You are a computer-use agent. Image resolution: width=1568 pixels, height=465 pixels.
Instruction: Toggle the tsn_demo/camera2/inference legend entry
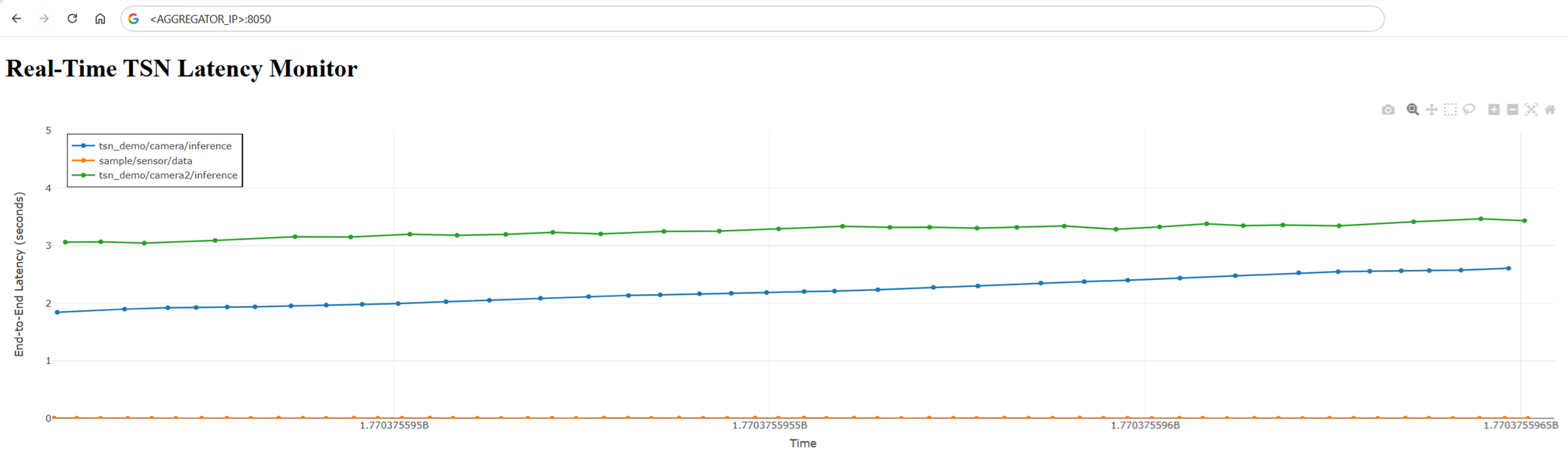(x=167, y=176)
